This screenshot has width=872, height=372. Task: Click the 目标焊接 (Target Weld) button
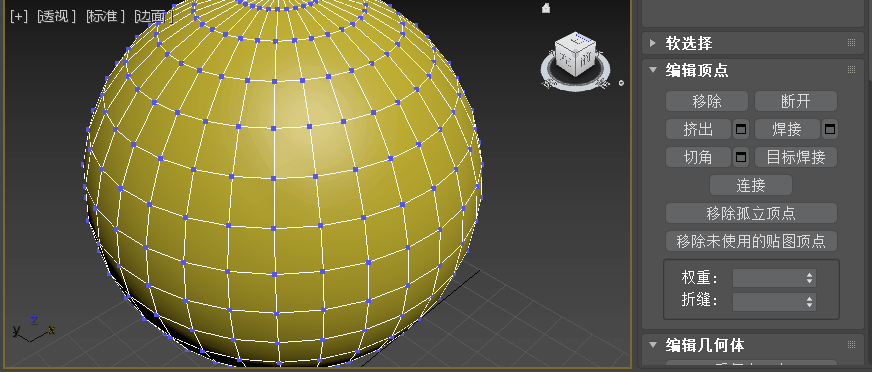pos(796,157)
